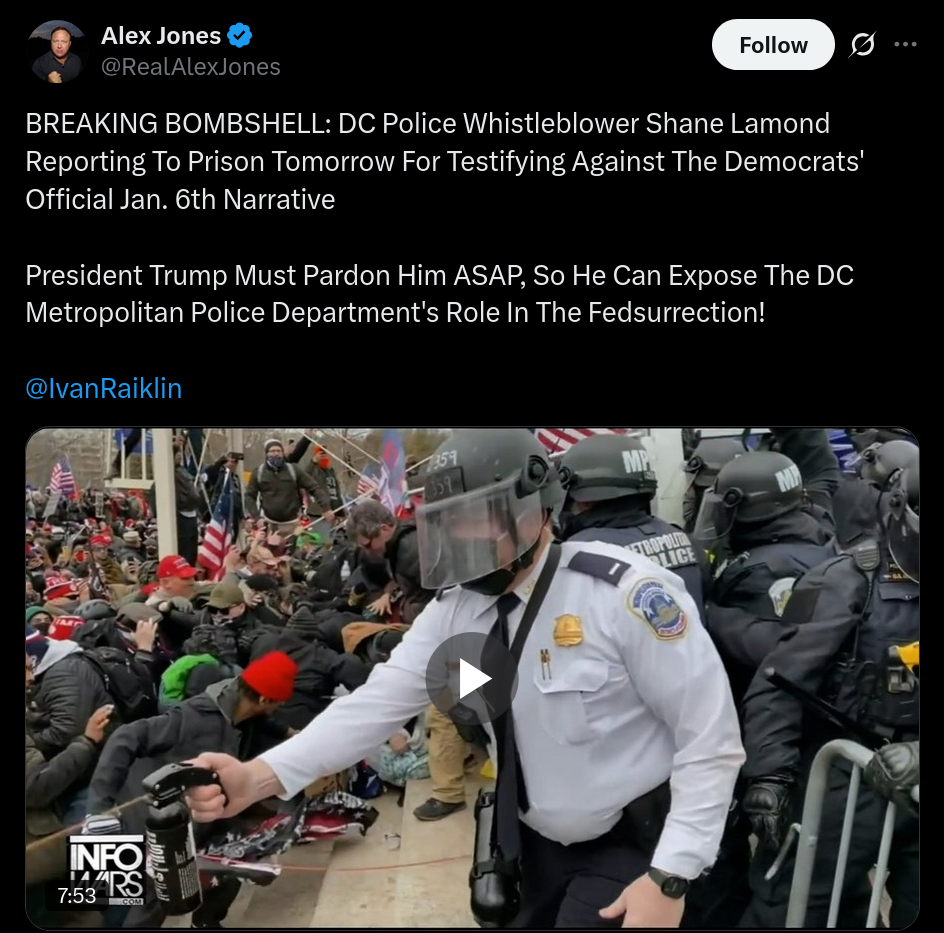Click the BREAKING BOMBSHELL headline paragraph
Screen dimensions: 944x933
445,161
